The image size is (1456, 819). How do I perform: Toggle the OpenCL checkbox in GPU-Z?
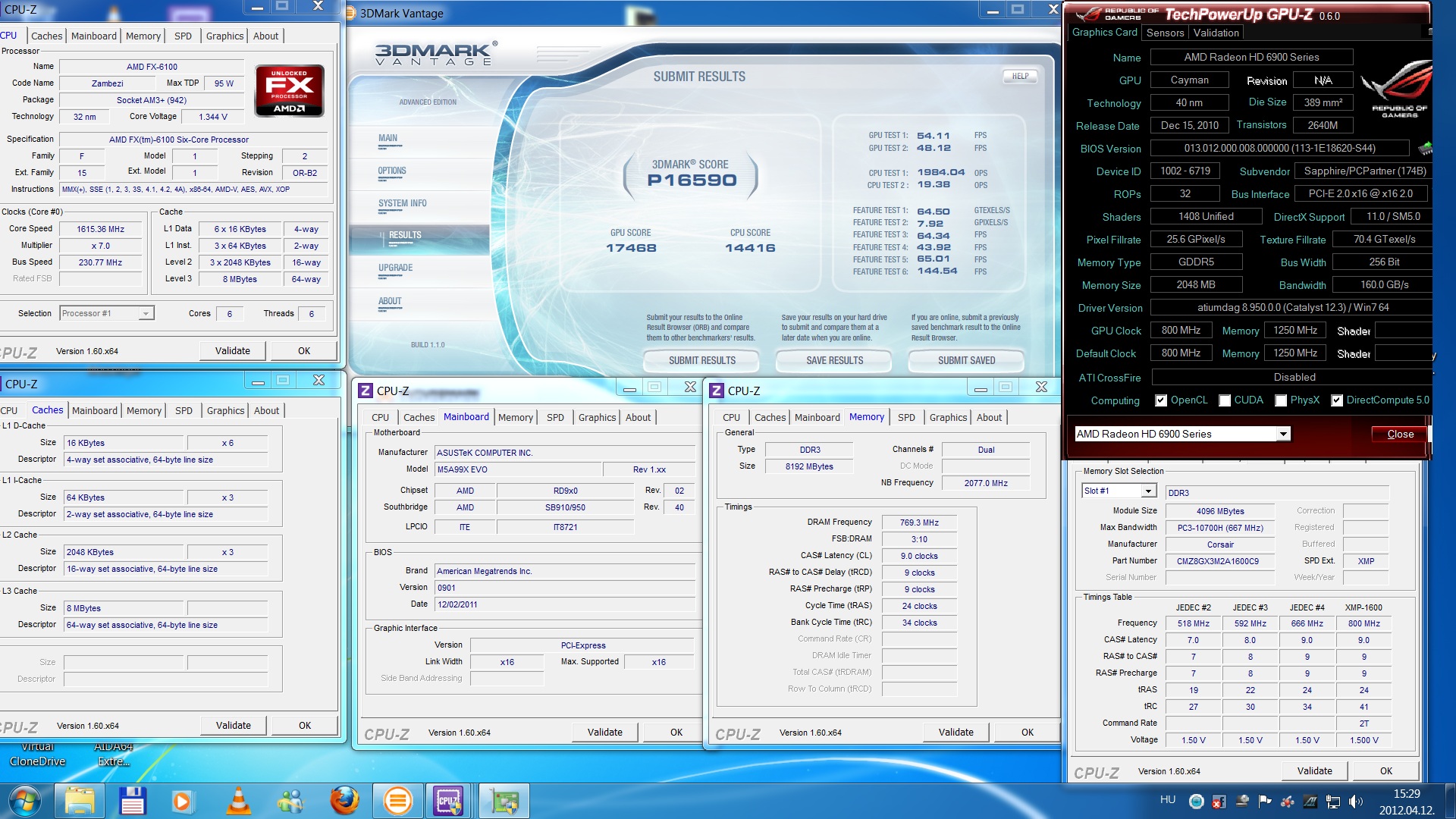tap(1160, 400)
